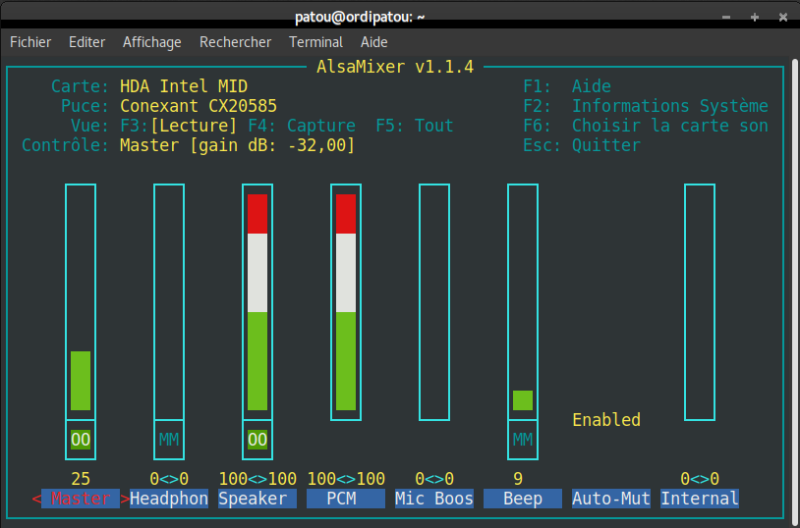The width and height of the screenshot is (800, 528).
Task: Click the Mic Boost 0<>0 value
Action: (434, 479)
